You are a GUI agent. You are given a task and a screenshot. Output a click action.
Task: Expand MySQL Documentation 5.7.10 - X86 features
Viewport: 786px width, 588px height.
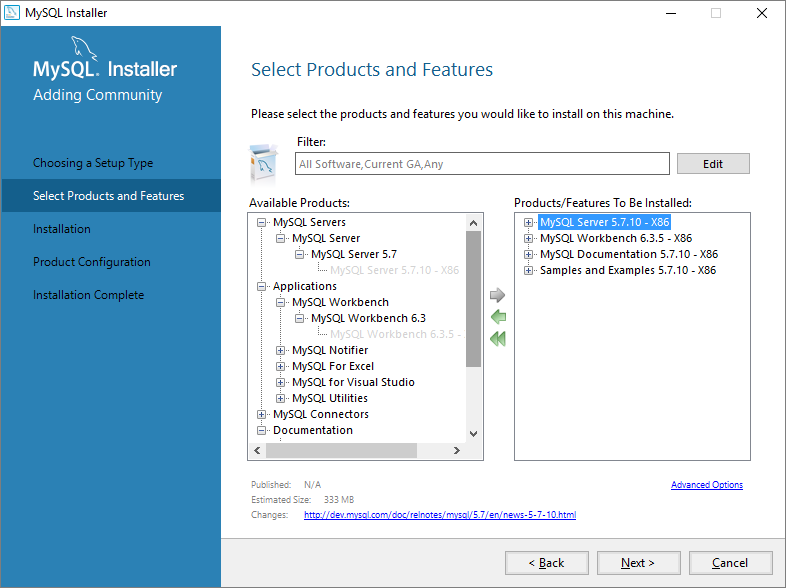click(x=528, y=254)
